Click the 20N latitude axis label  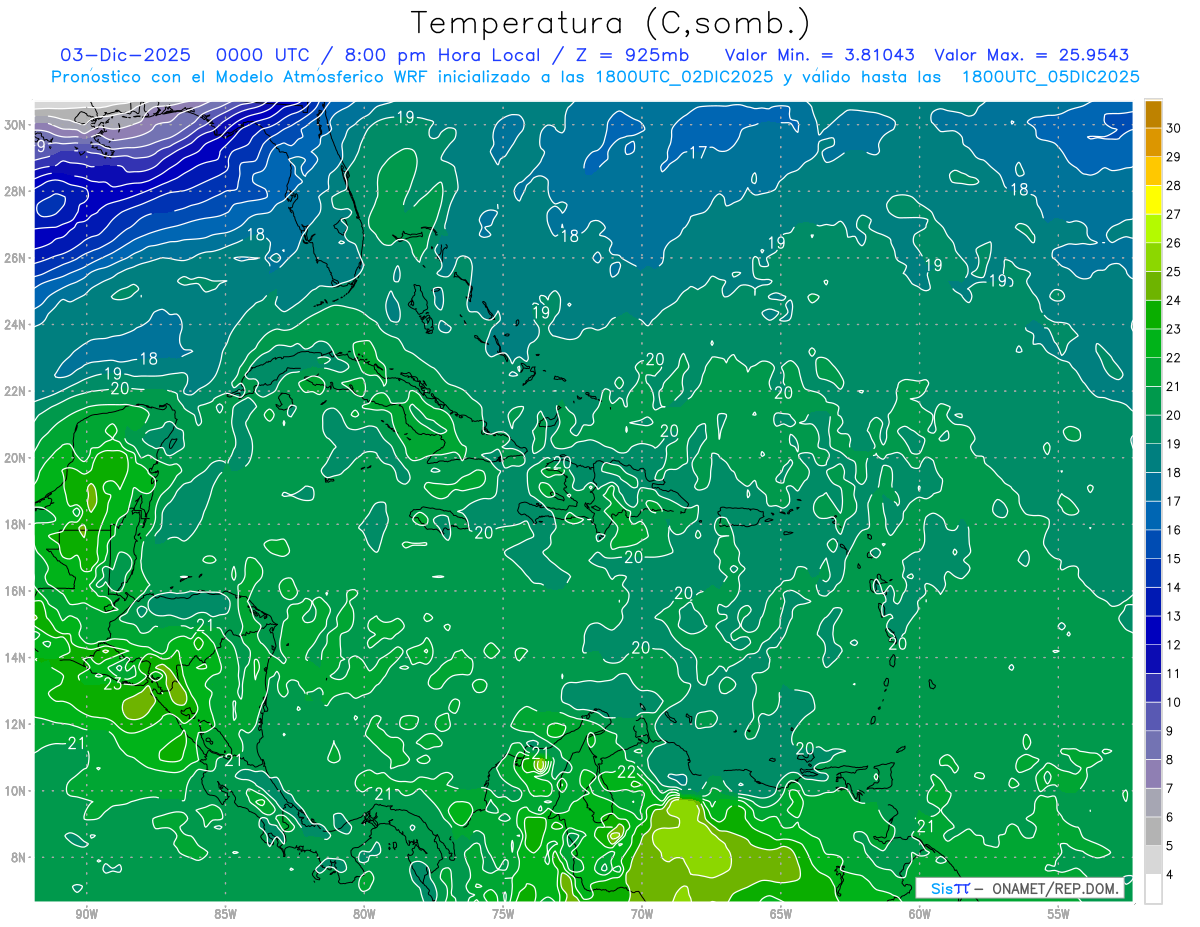(x=15, y=458)
